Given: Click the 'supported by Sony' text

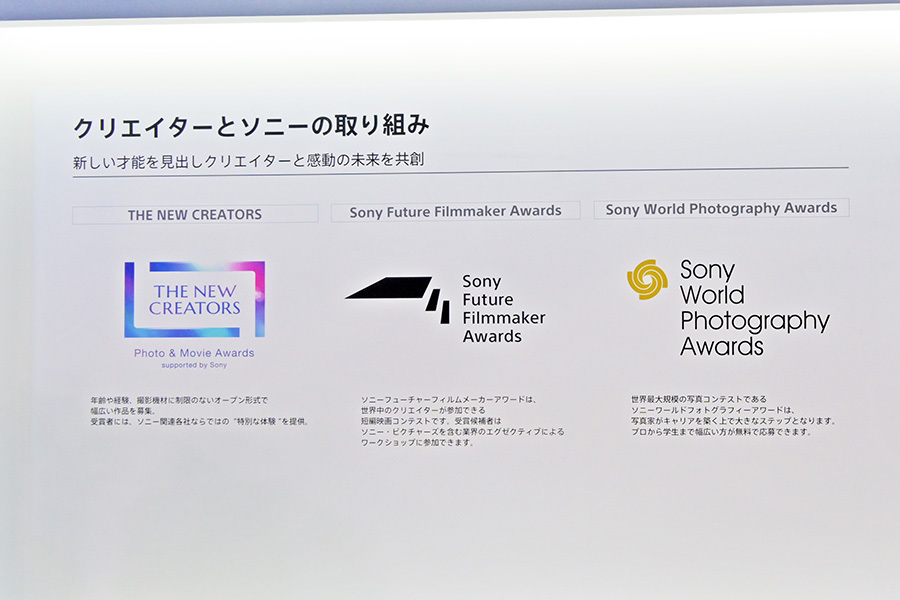Looking at the screenshot, I should coord(194,365).
